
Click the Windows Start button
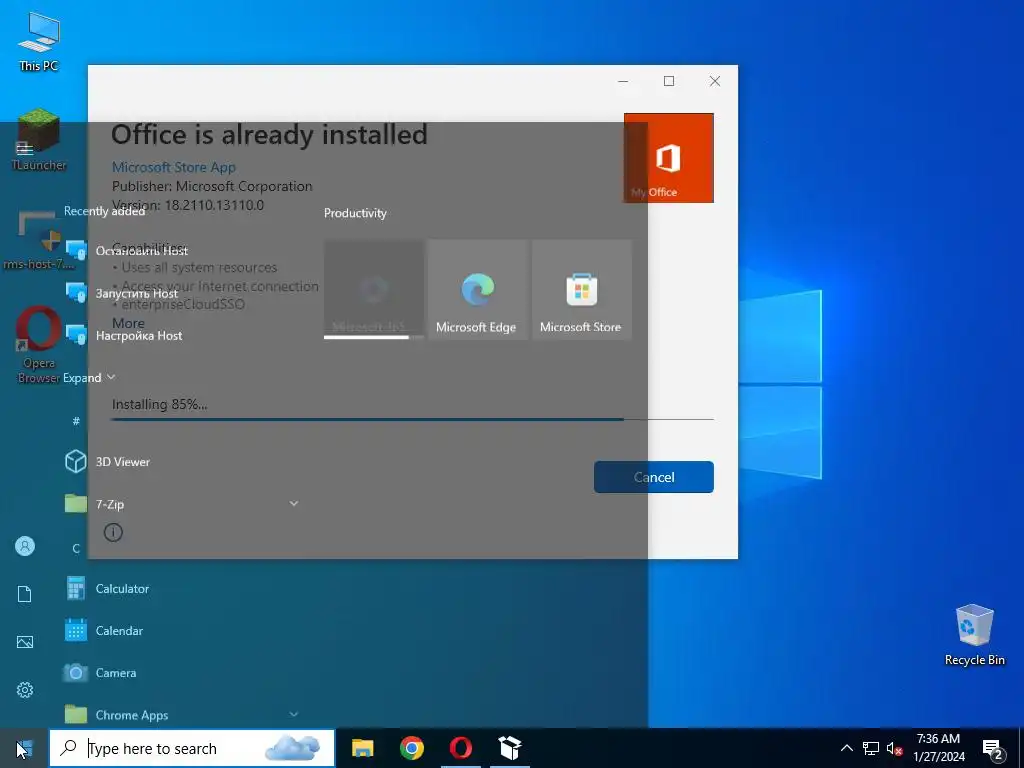click(x=24, y=748)
